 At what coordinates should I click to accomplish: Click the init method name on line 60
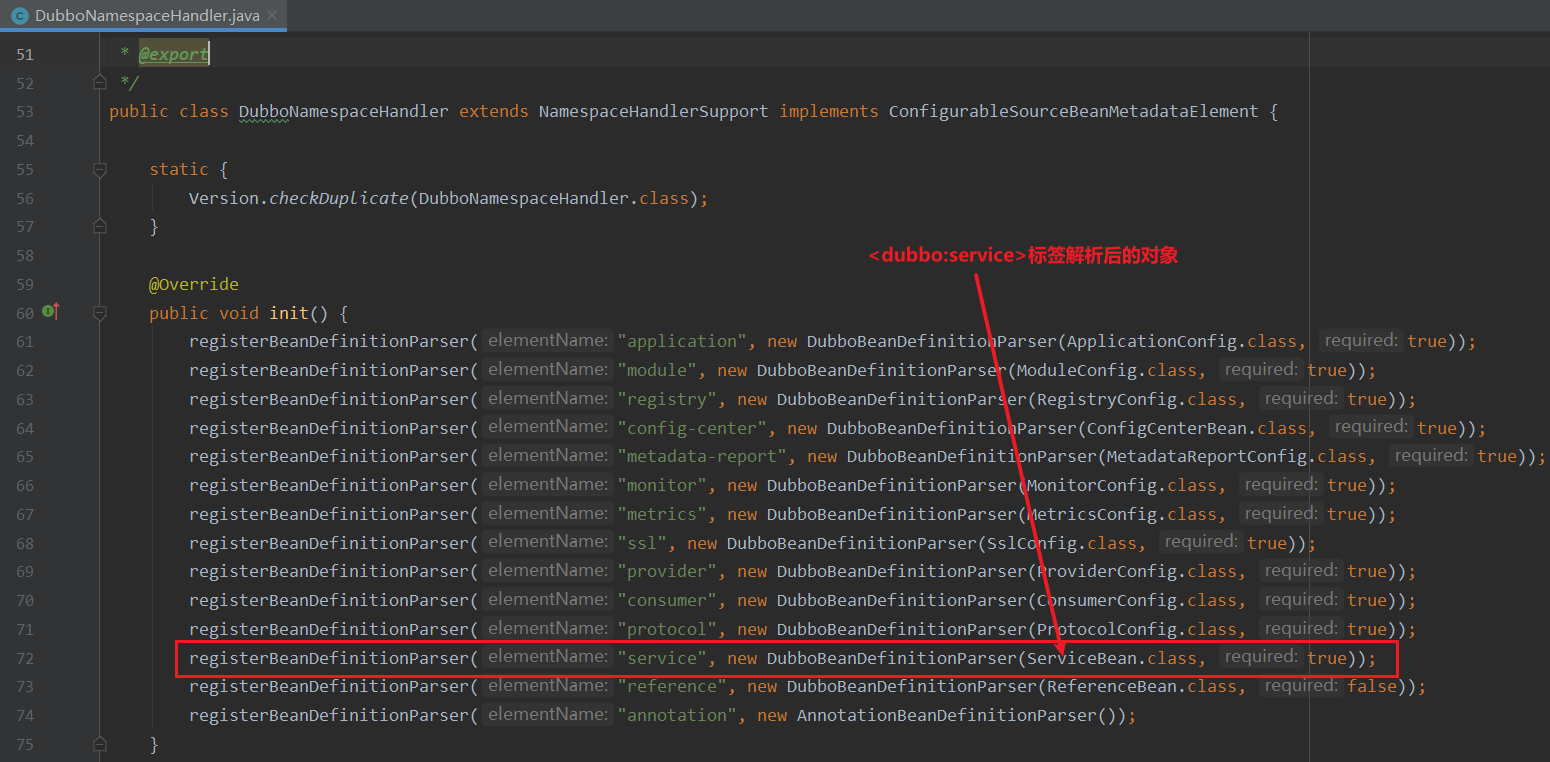click(289, 313)
